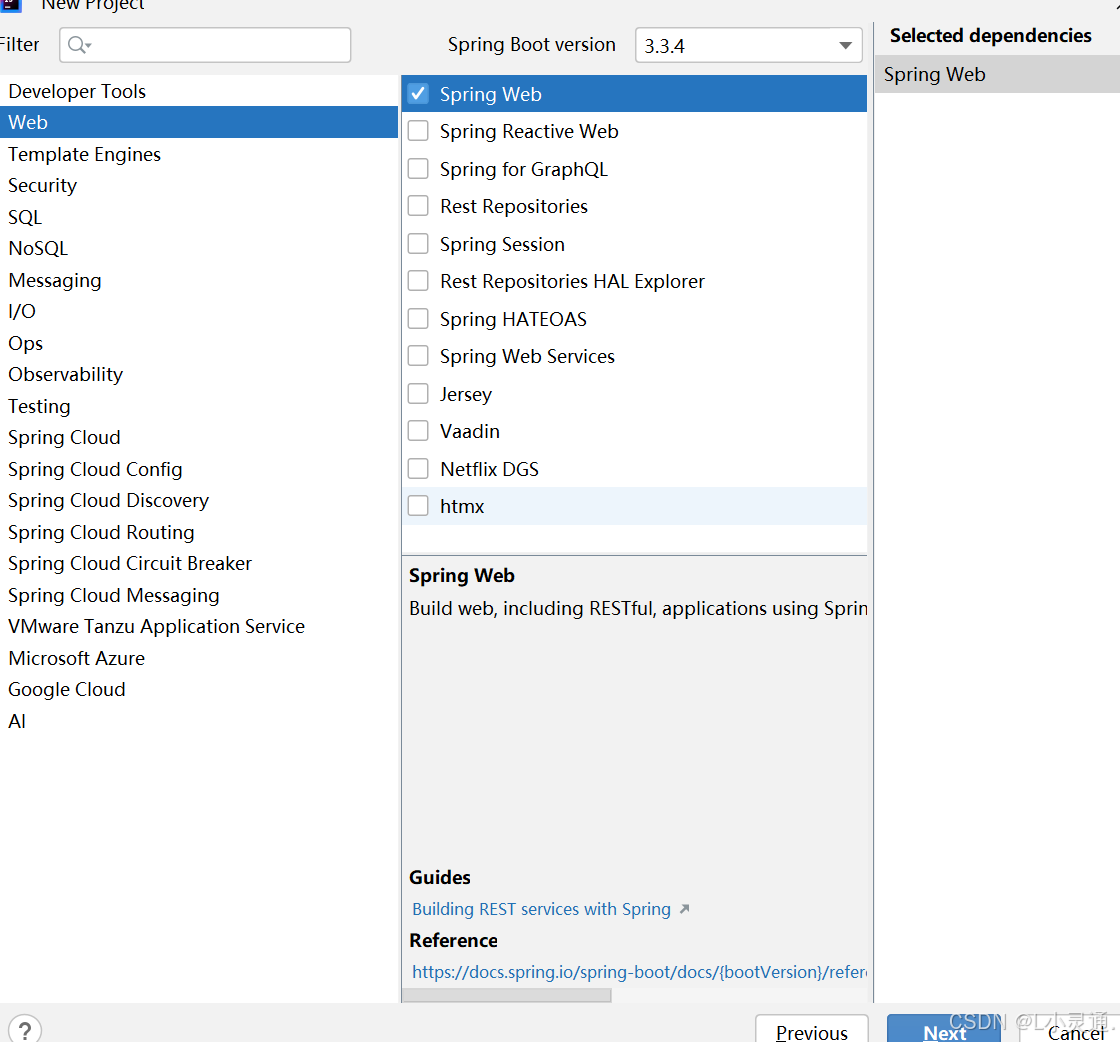Check Spring for GraphQL

tap(418, 169)
